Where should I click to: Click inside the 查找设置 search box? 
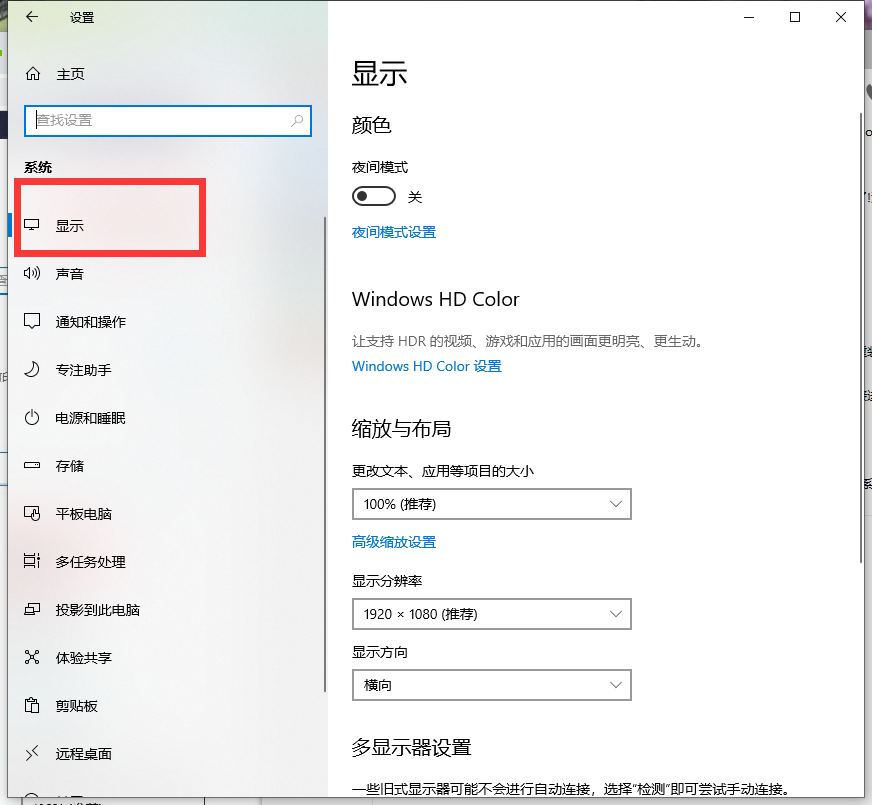tap(167, 120)
